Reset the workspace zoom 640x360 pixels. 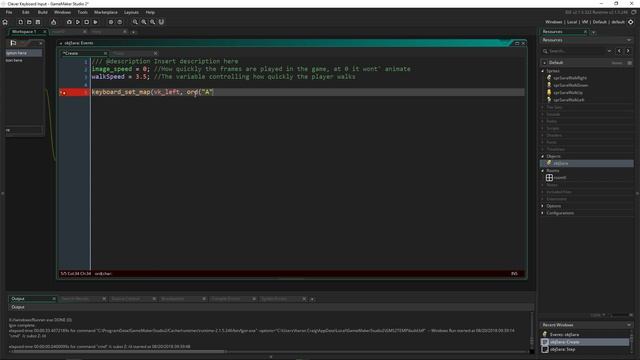144,22
